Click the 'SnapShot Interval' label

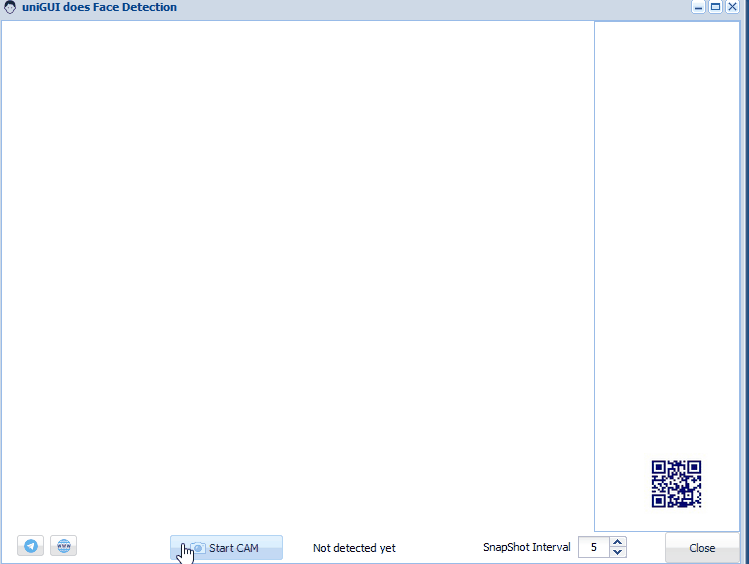pyautogui.click(x=526, y=547)
